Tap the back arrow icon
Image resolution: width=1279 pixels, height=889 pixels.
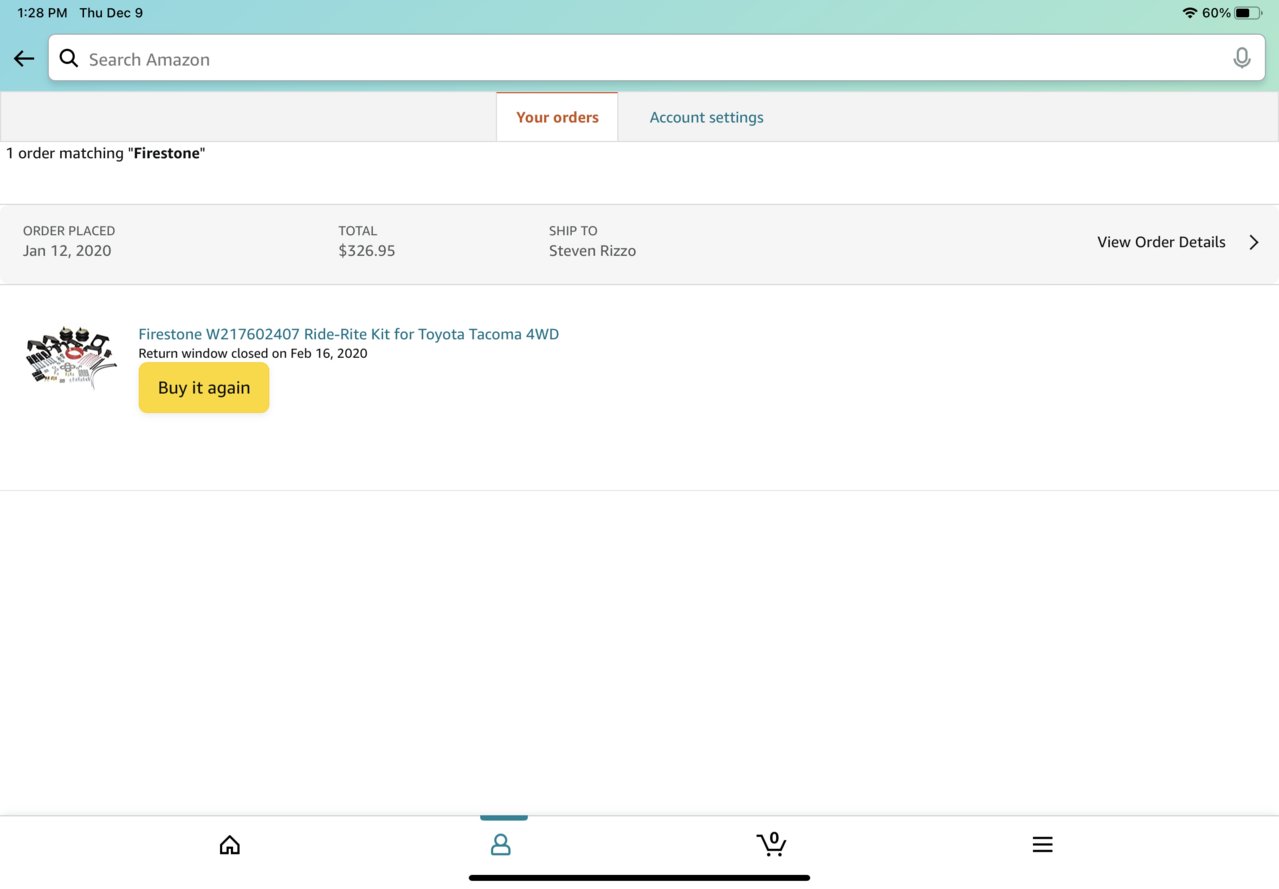pyautogui.click(x=24, y=59)
